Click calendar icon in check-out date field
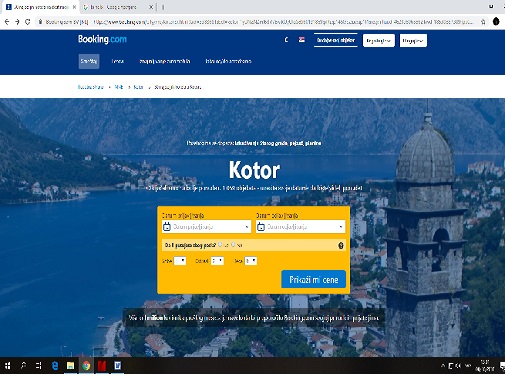This screenshot has height=375, width=505. pos(261,227)
